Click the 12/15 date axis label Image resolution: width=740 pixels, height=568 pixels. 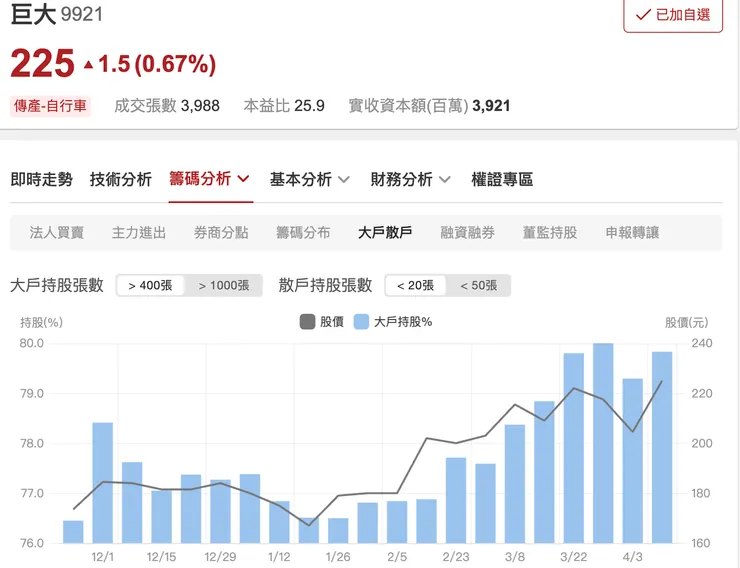(161, 557)
